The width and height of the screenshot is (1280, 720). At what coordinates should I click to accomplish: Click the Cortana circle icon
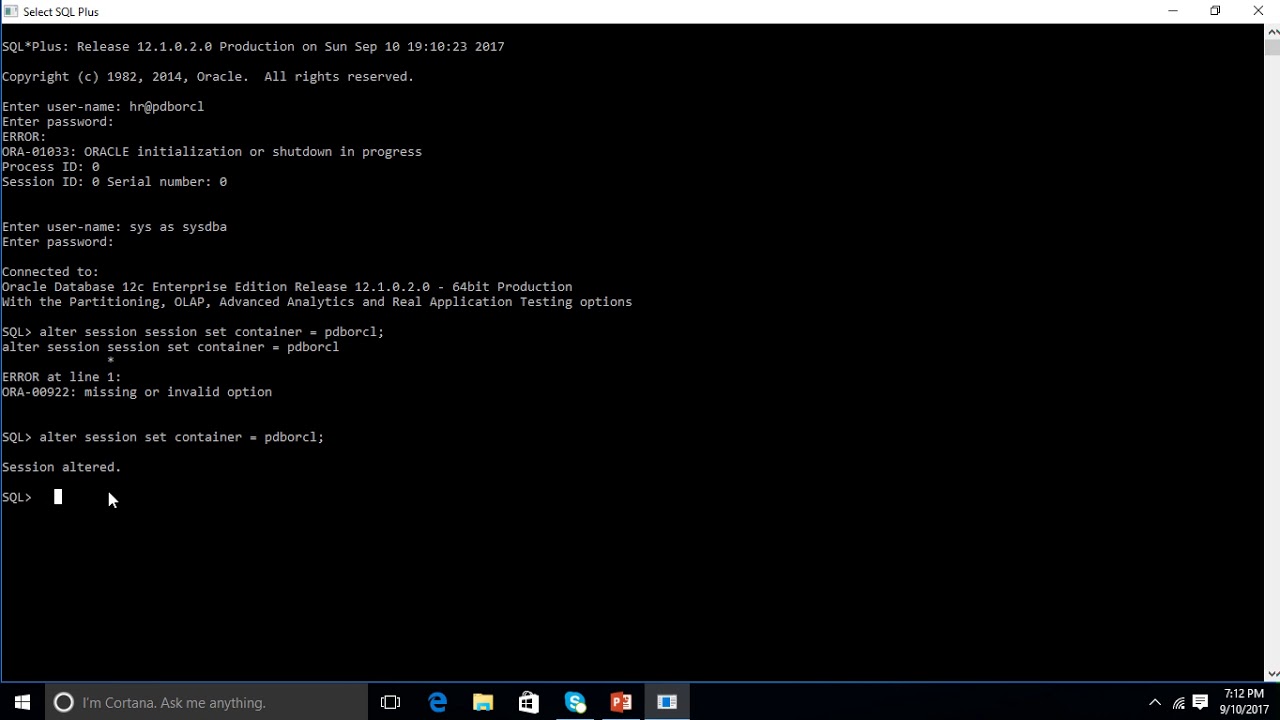[x=63, y=702]
